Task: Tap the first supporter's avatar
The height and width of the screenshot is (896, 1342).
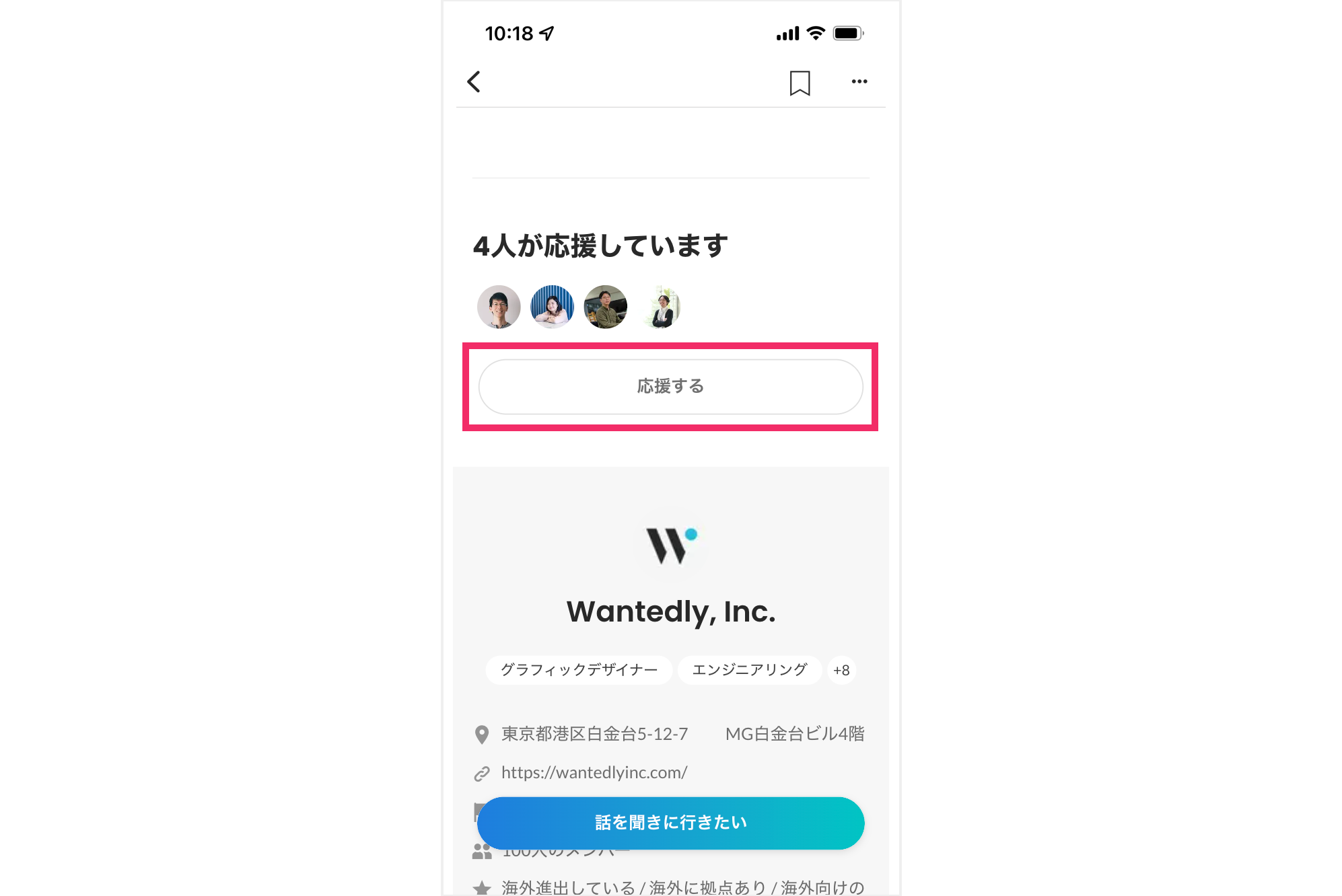Action: pos(499,307)
